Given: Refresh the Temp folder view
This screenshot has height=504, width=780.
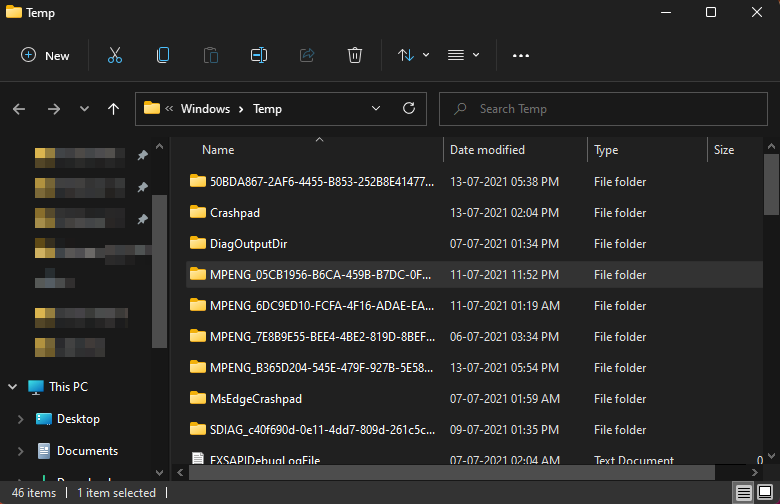Looking at the screenshot, I should (x=408, y=109).
